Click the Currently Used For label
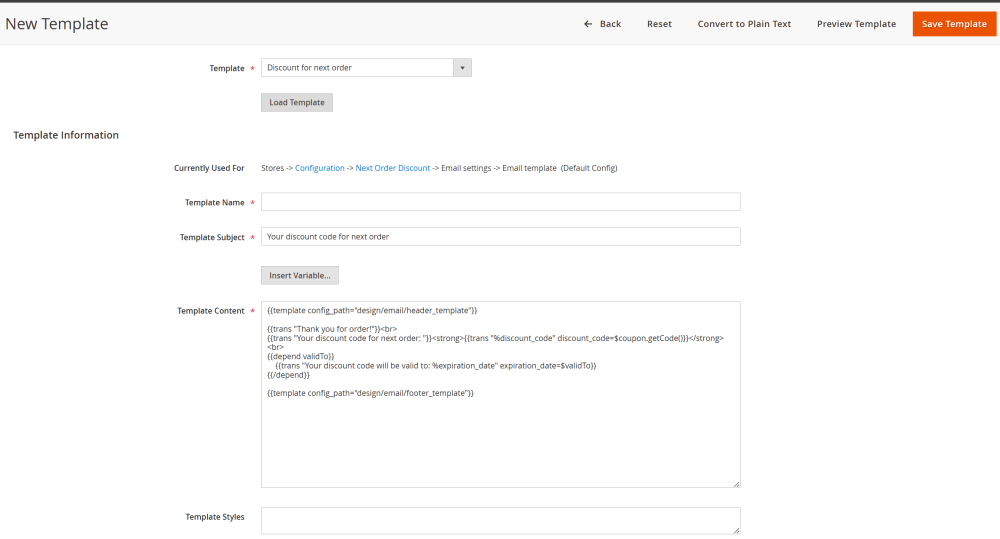This screenshot has height=539, width=1000. (209, 168)
